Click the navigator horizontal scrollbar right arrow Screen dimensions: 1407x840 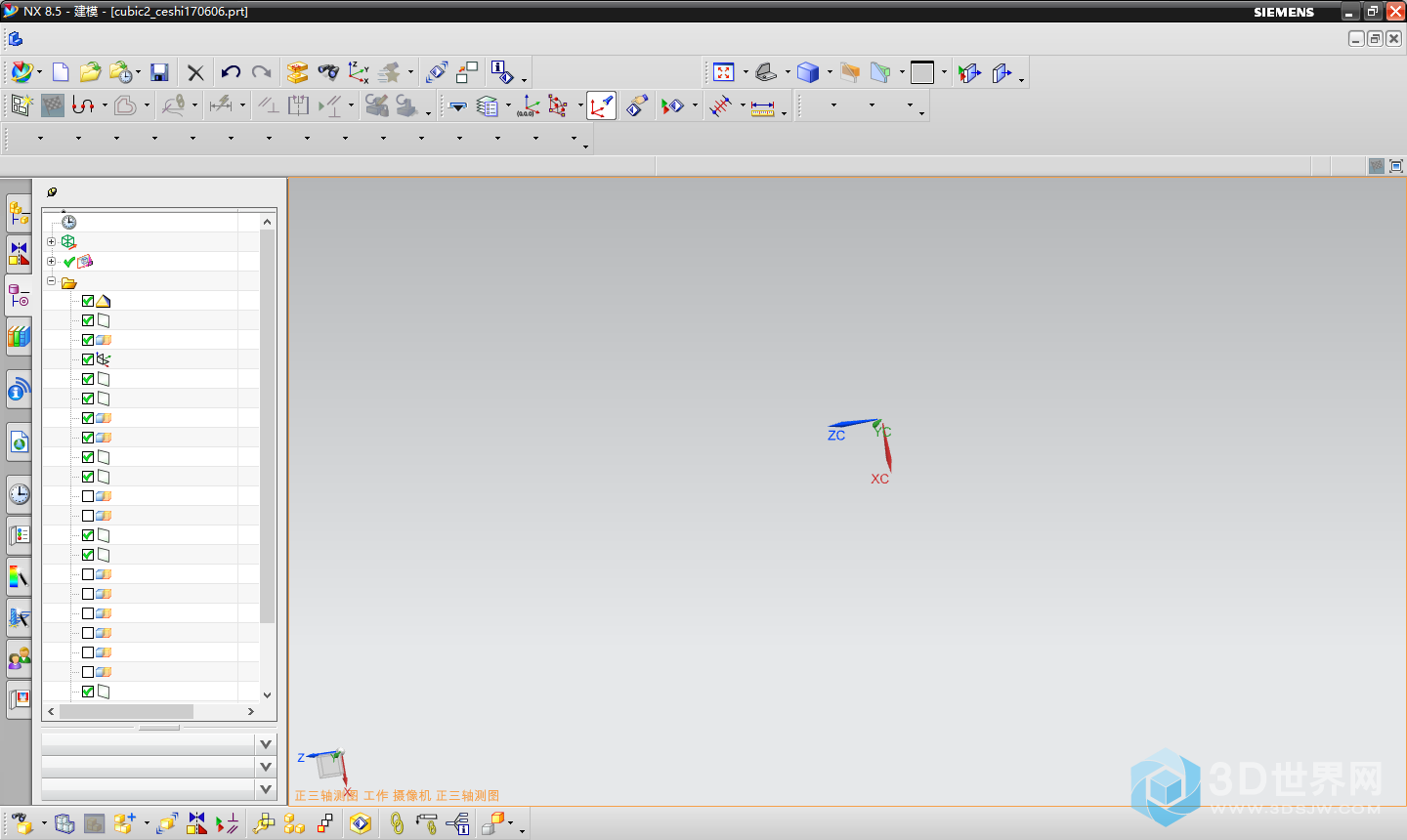point(251,711)
